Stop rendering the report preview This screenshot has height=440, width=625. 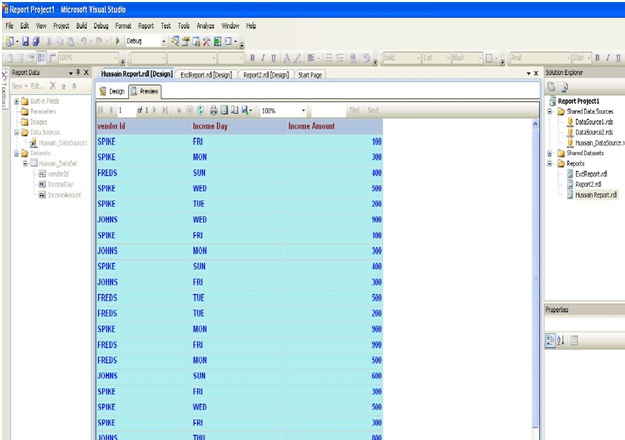(x=190, y=110)
